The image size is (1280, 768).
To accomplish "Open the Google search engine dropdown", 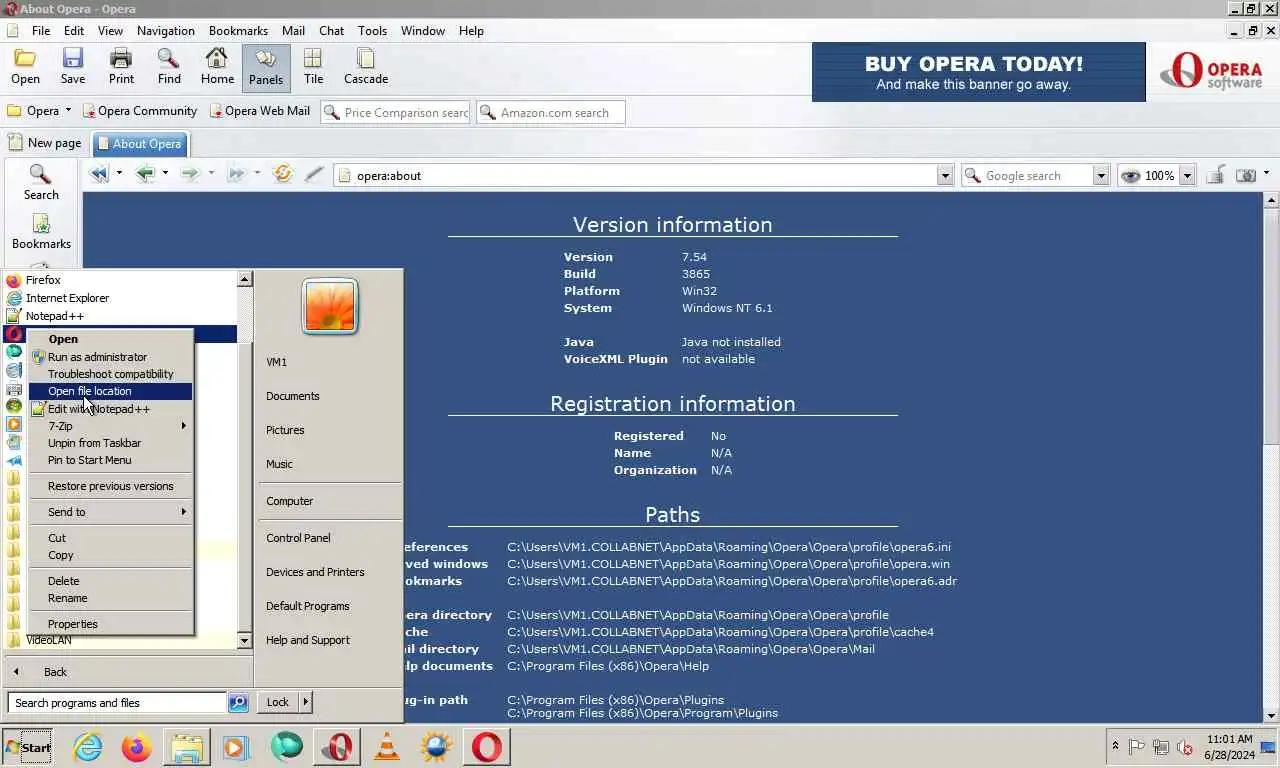I will (x=1101, y=176).
